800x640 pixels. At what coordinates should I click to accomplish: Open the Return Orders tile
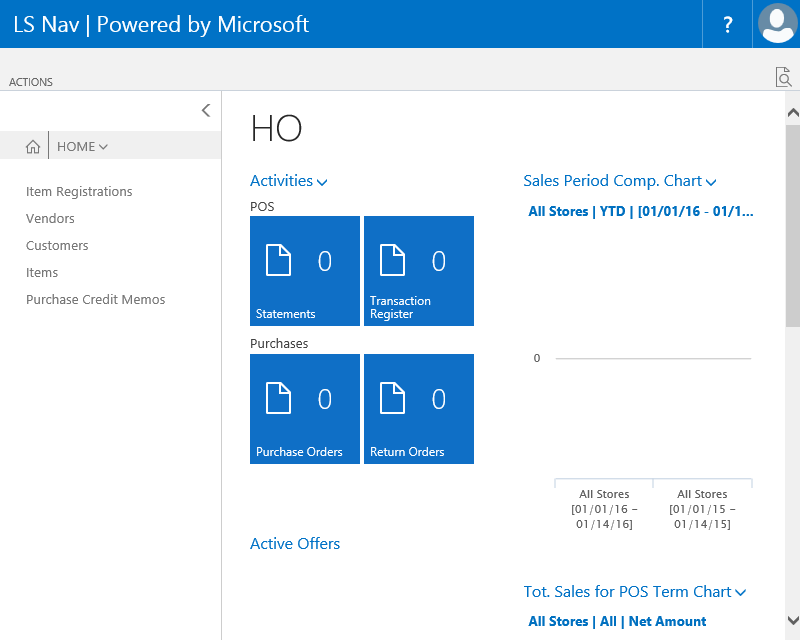tap(419, 409)
